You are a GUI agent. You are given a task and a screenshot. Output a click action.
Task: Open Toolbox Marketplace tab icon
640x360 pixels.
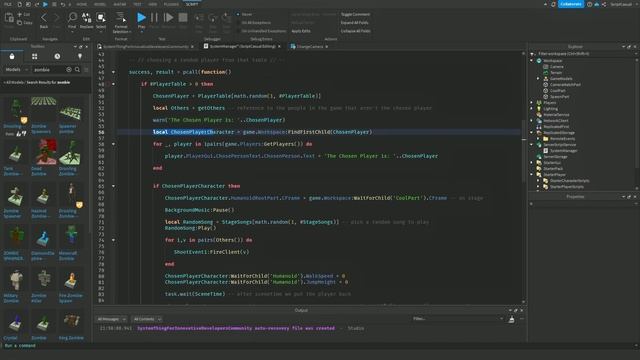[12, 56]
